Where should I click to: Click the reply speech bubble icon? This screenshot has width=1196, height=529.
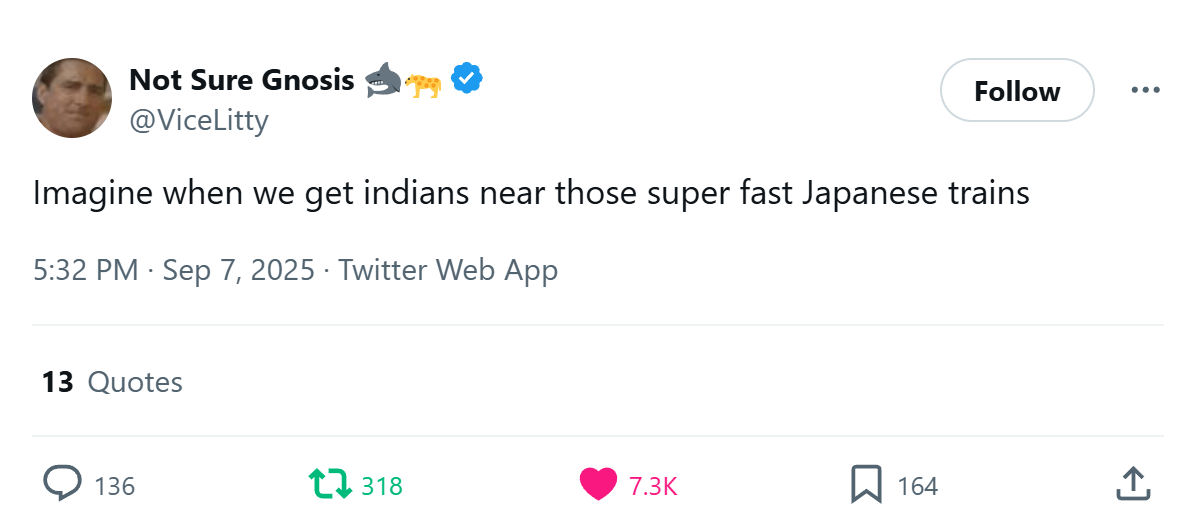(x=62, y=484)
